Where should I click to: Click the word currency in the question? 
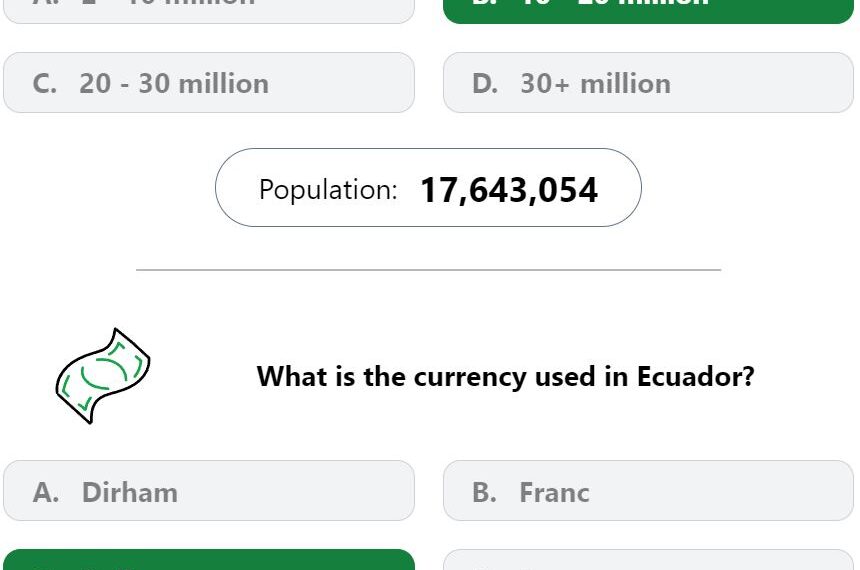point(470,378)
